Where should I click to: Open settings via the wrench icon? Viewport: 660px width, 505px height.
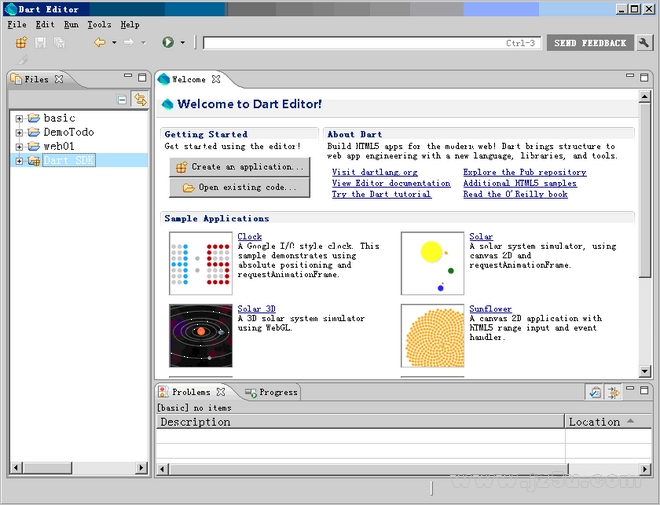(644, 43)
